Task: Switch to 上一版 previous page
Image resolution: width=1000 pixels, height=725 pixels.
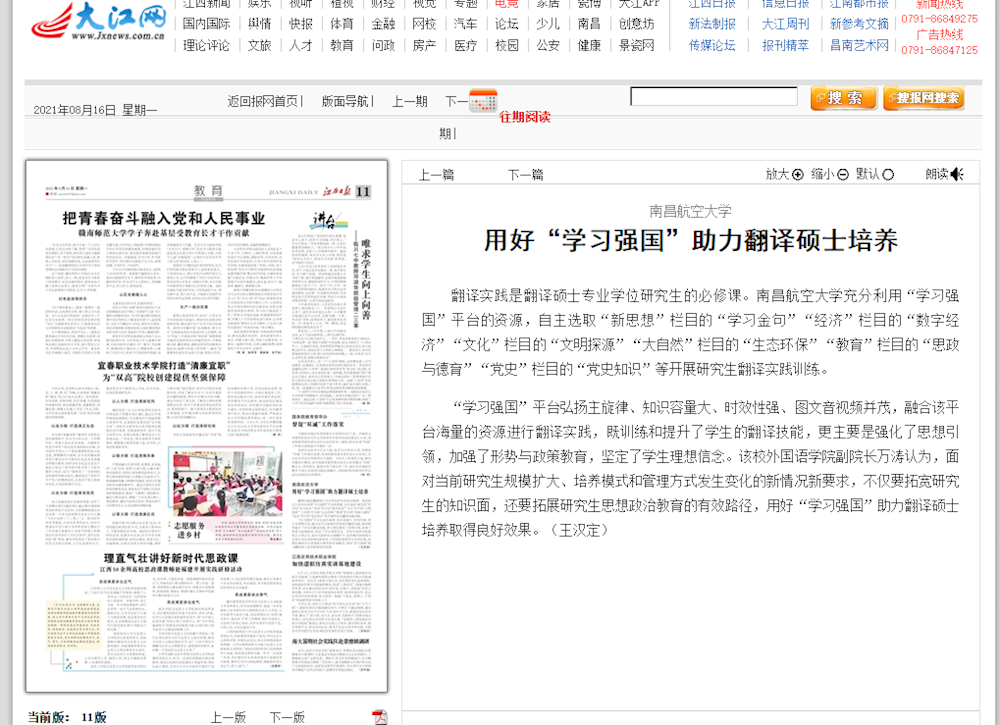Action: [x=228, y=717]
